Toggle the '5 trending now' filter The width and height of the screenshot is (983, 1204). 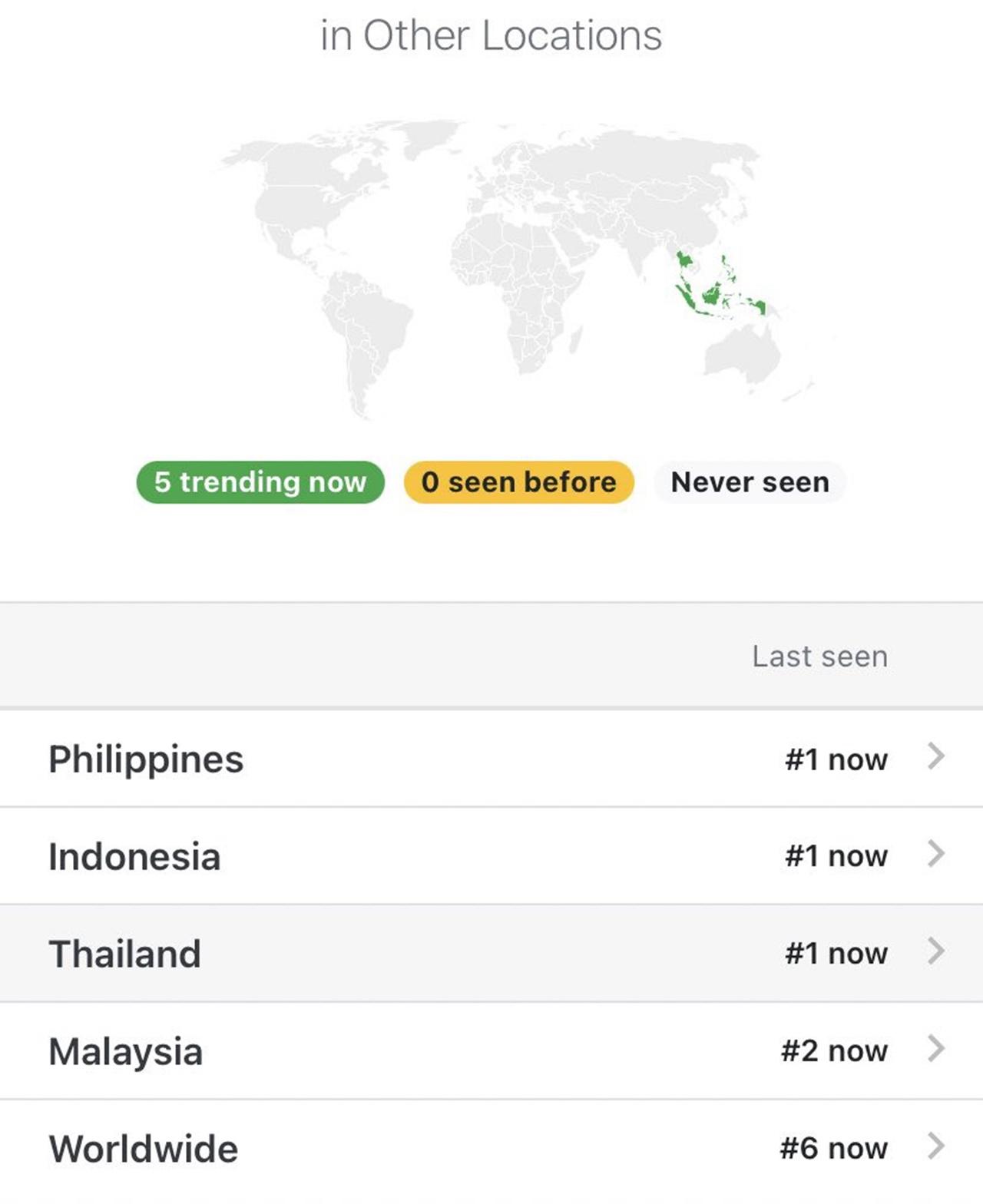click(x=260, y=482)
